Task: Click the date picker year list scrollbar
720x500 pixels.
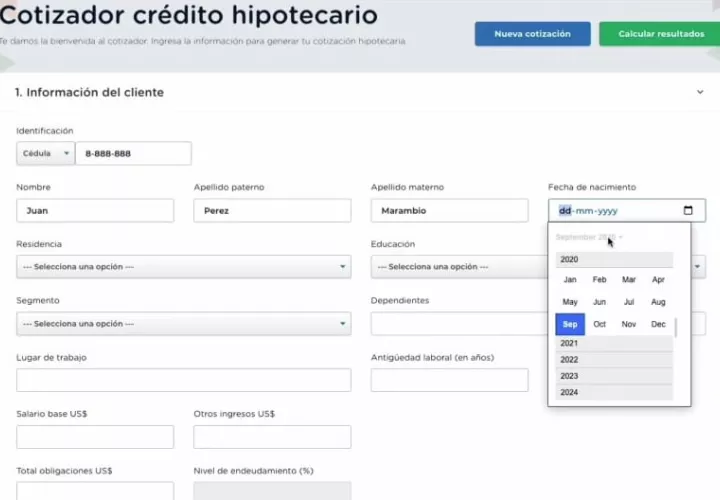Action: [x=675, y=327]
